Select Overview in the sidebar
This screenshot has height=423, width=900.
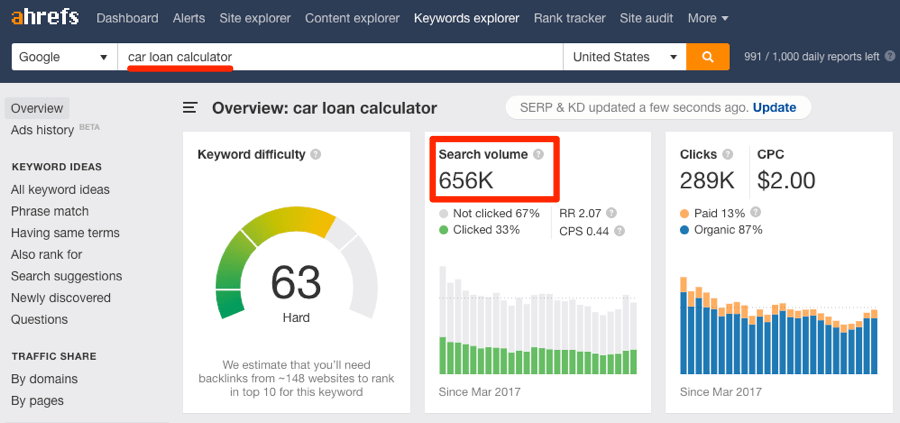click(37, 108)
